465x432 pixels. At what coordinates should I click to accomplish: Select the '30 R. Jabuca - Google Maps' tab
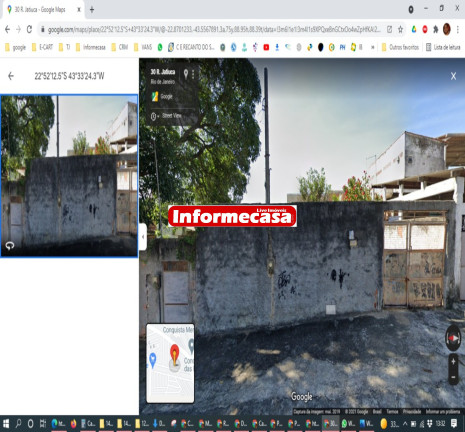pos(44,10)
